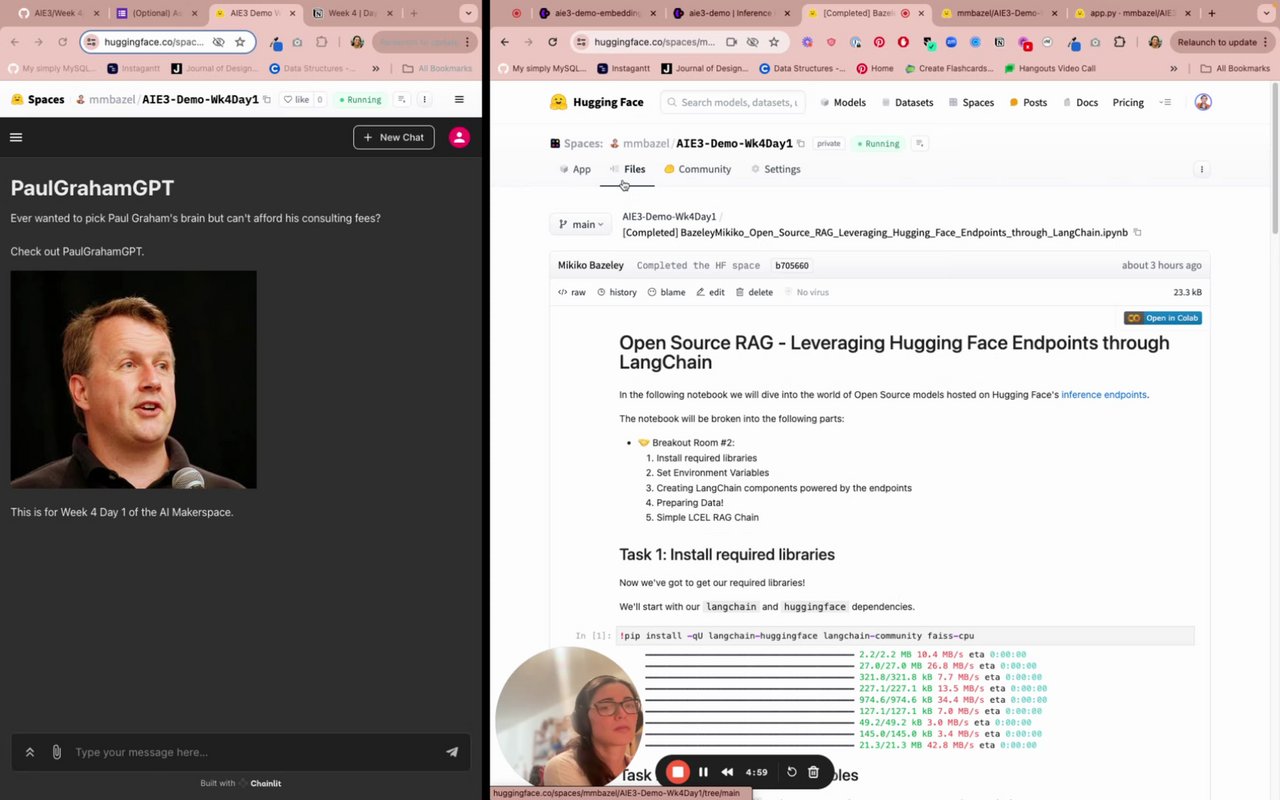Screen dimensions: 1280x800
Task: Open the Chainlit sidebar hamburger menu
Action: [x=16, y=137]
